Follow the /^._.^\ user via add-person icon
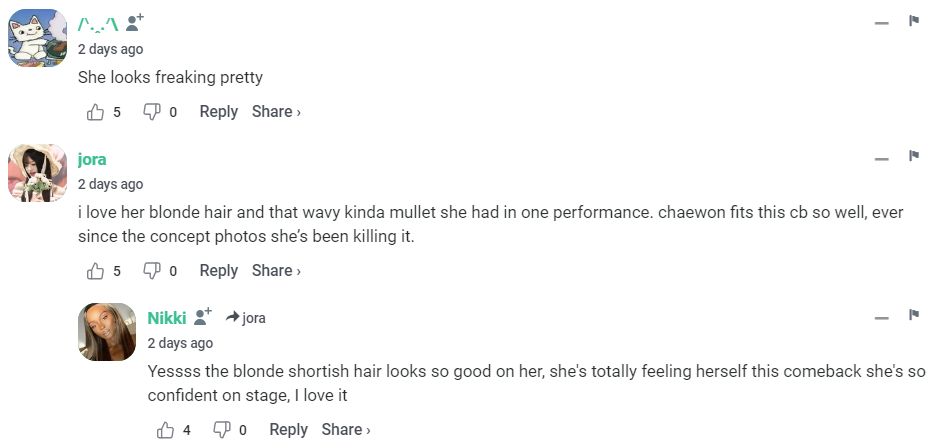Screen dimensions: 937x448 coord(135,21)
